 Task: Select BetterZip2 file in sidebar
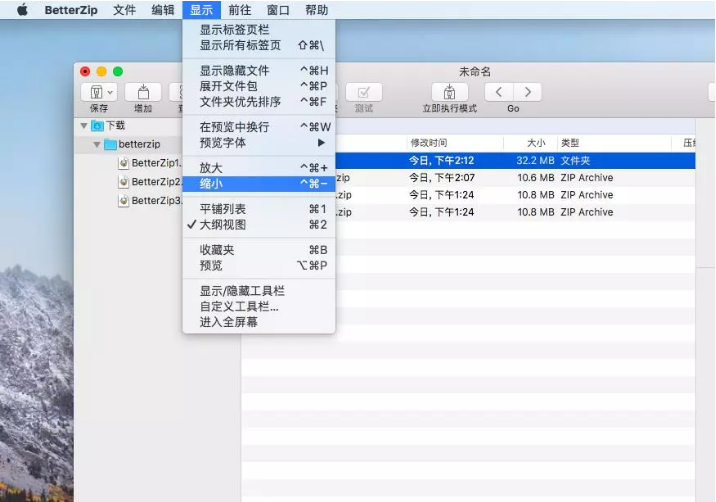157,182
